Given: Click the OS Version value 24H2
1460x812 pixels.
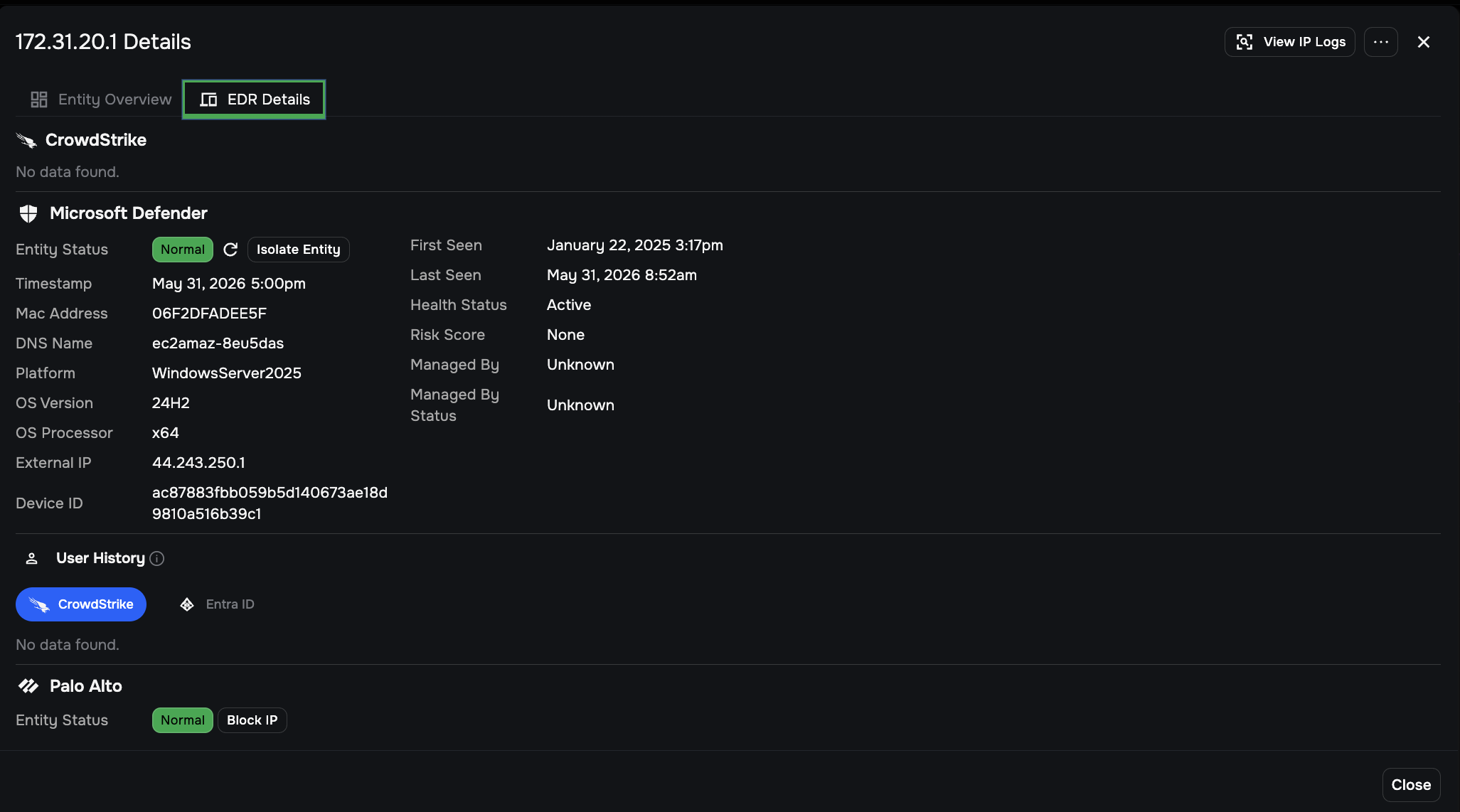Looking at the screenshot, I should pos(171,403).
